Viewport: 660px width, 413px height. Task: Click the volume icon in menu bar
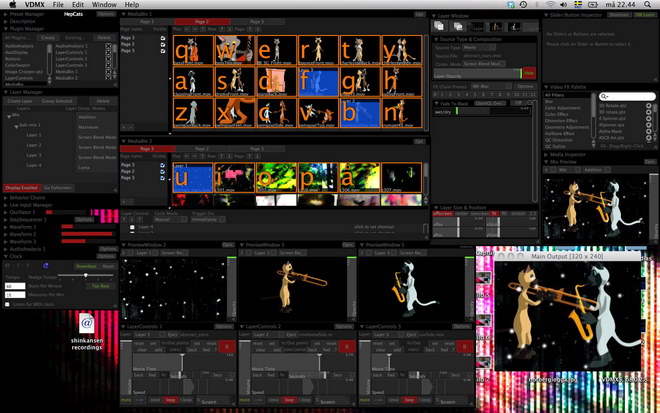[564, 5]
